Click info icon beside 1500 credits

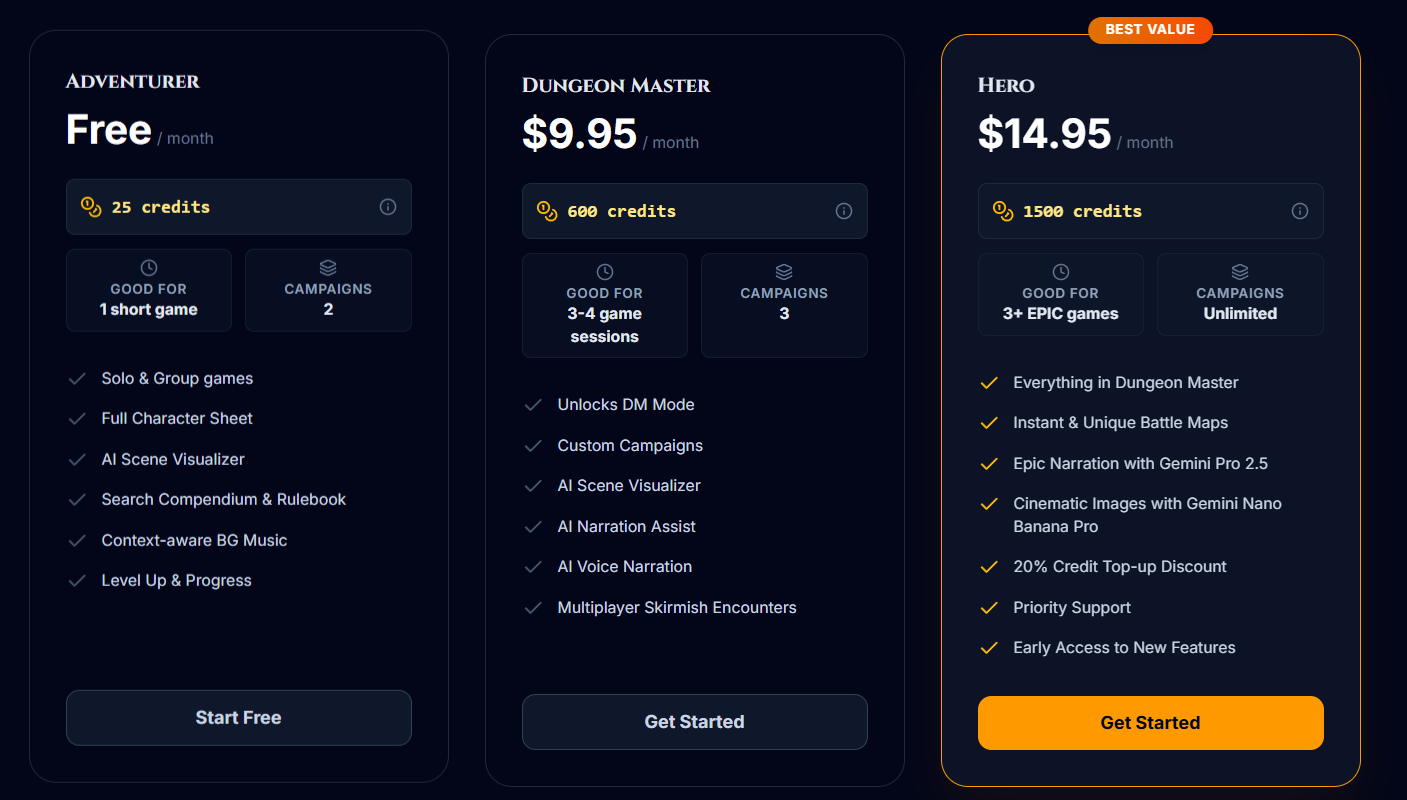pos(1300,211)
